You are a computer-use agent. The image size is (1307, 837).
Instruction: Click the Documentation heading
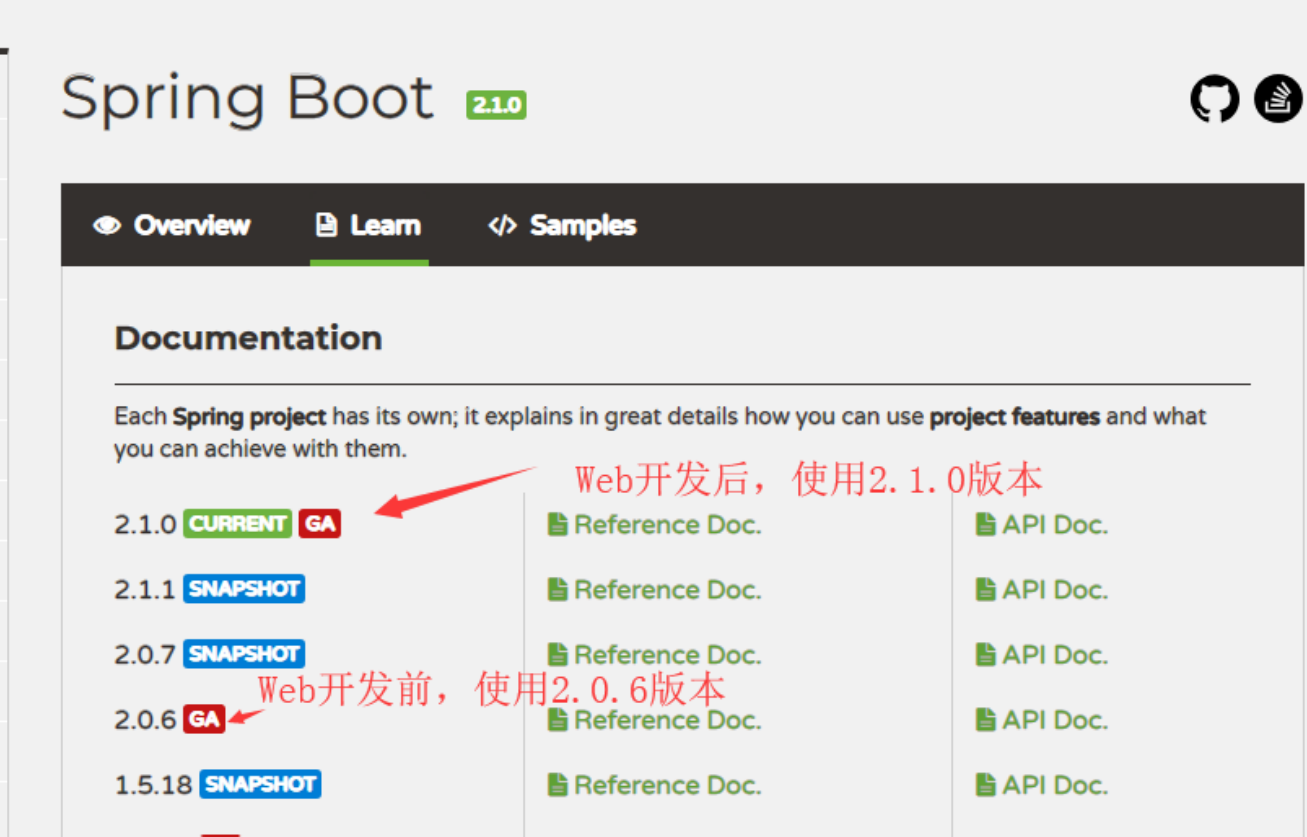point(248,338)
